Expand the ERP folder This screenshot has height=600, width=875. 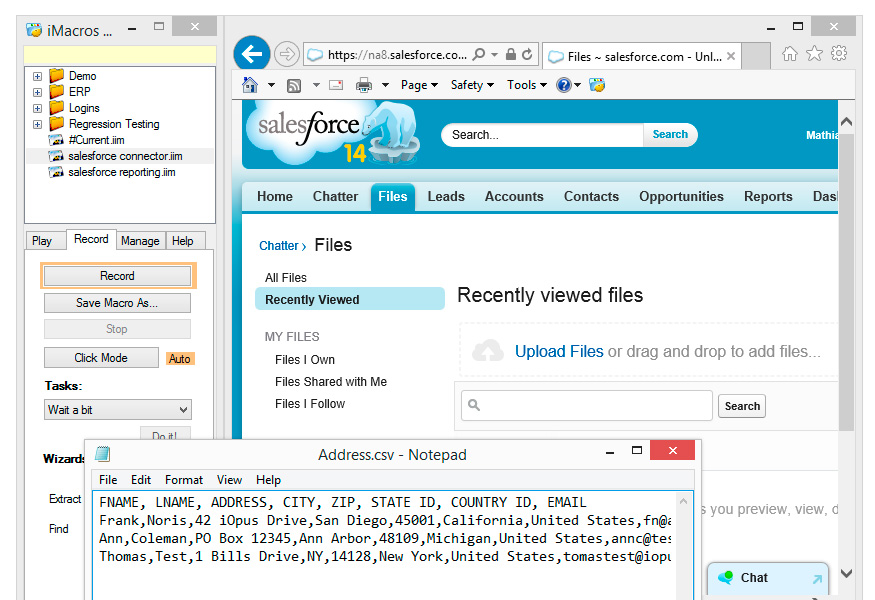pyautogui.click(x=37, y=92)
